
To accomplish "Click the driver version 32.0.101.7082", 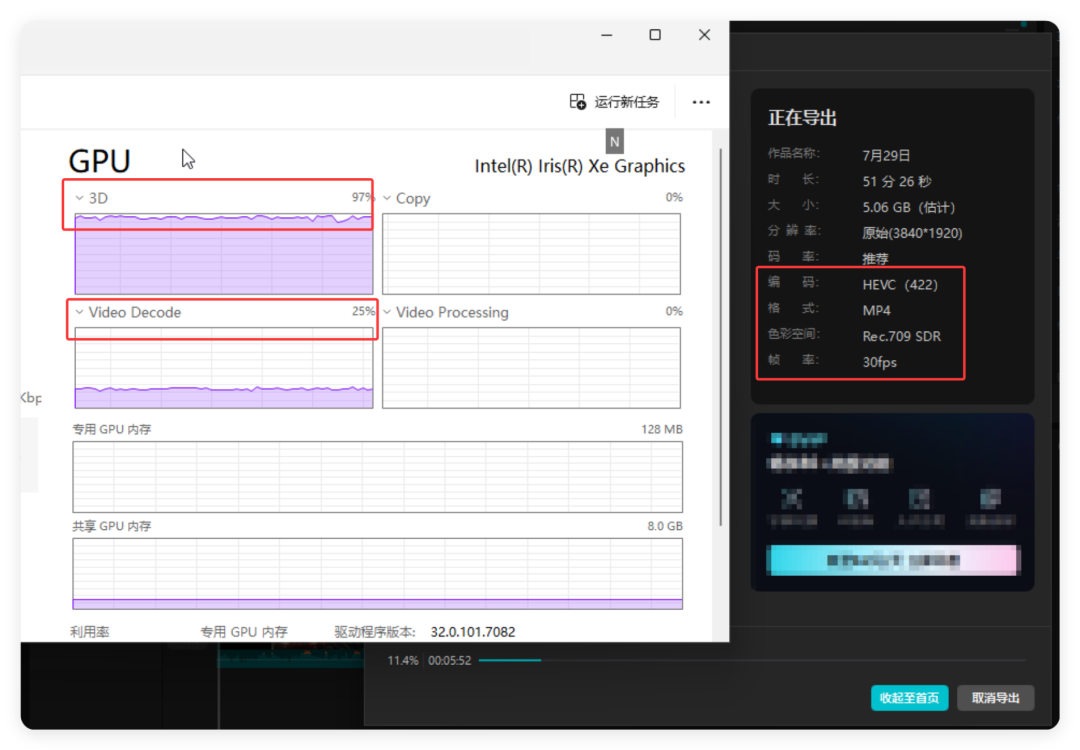I will 472,632.
